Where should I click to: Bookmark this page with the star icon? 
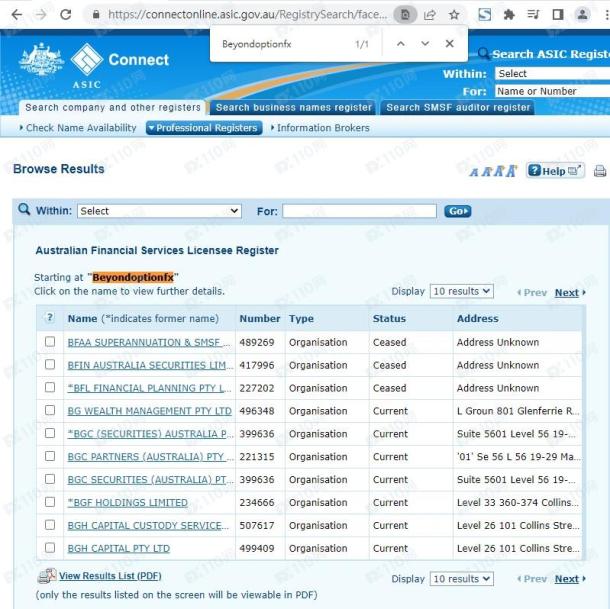tap(454, 15)
